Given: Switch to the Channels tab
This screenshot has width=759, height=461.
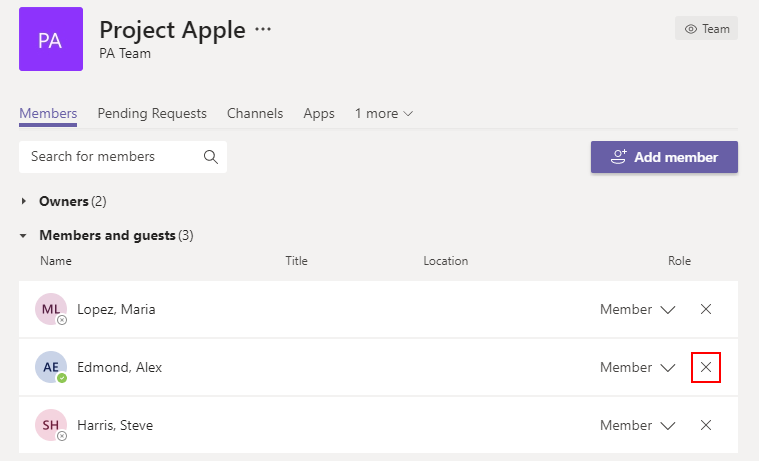Looking at the screenshot, I should 255,113.
